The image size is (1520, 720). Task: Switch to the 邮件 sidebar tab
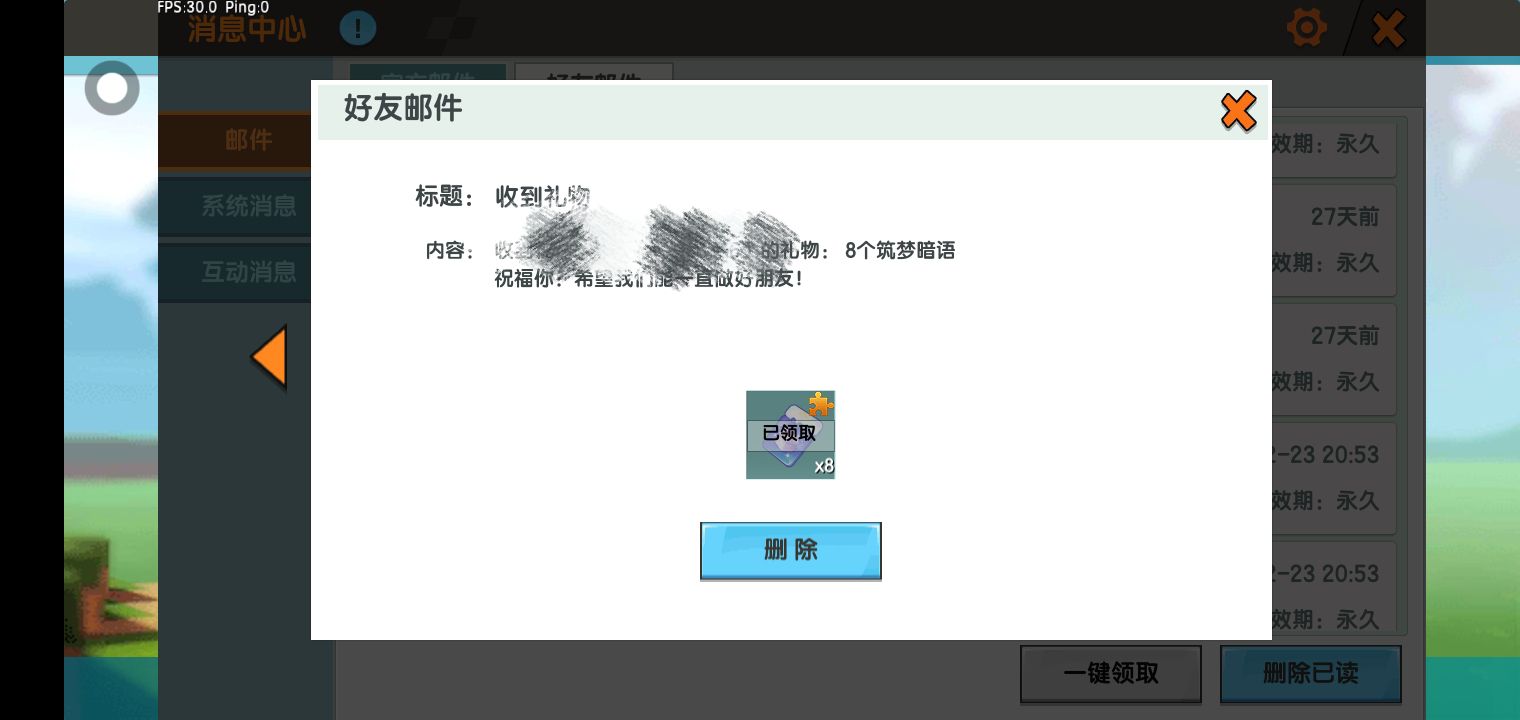(x=247, y=140)
